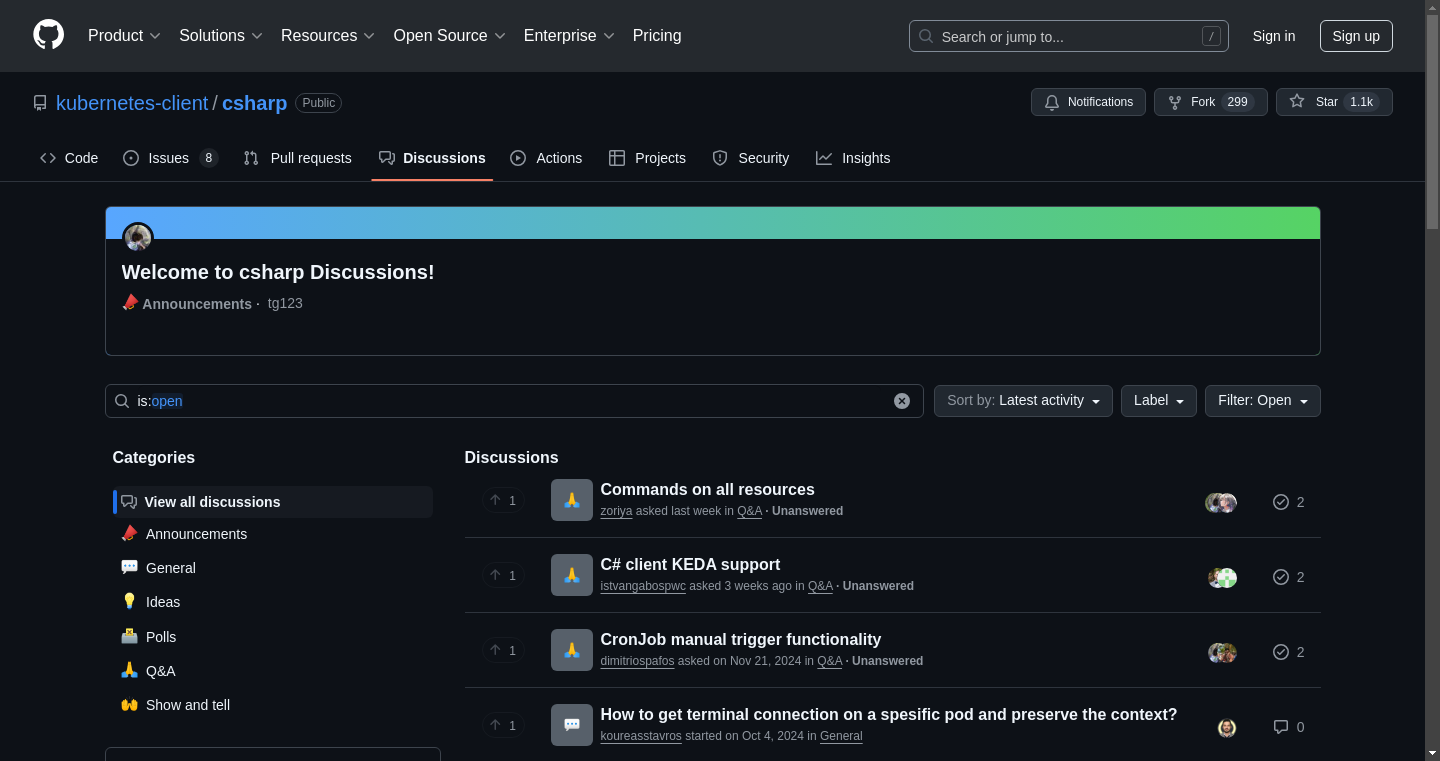Open participant avatars on Commands on all resources
Screen dimensions: 1440x761
coord(1221,502)
